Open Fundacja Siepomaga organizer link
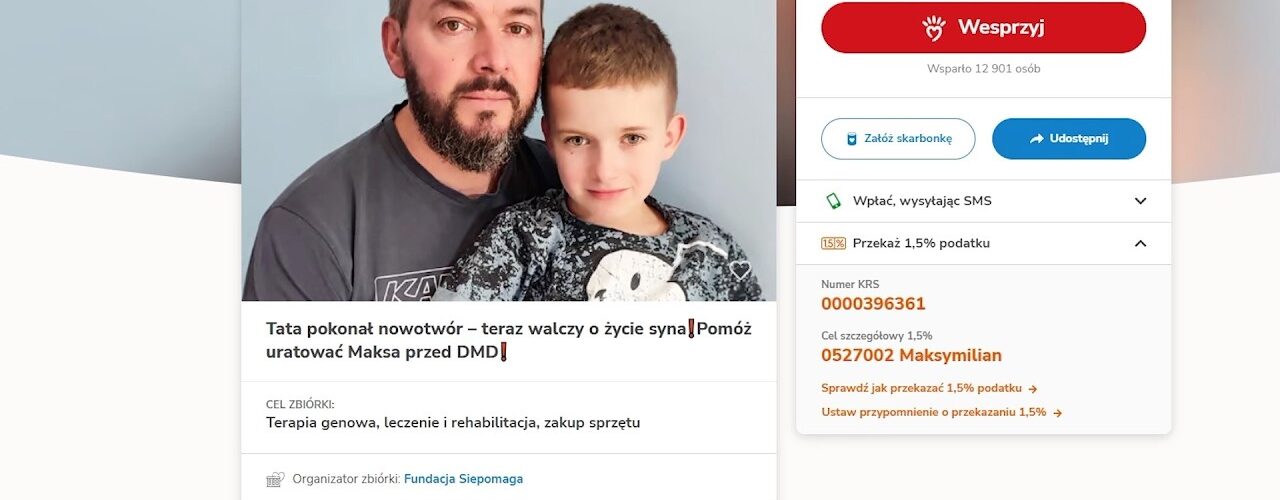 click(x=463, y=479)
